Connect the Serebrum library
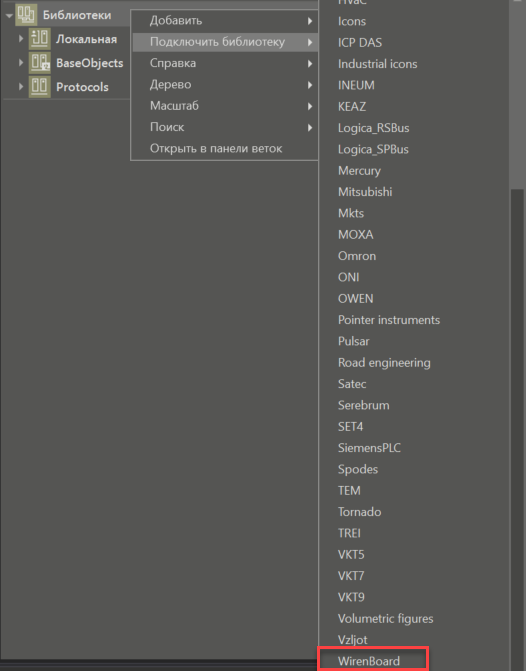 coord(364,405)
